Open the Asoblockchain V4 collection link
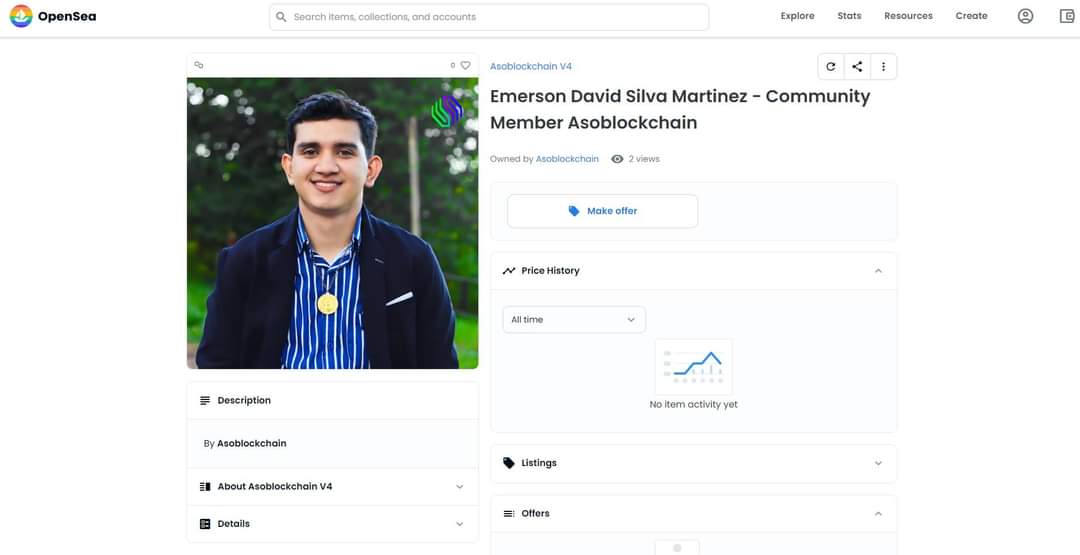Viewport: 1080px width, 555px height. pos(530,66)
